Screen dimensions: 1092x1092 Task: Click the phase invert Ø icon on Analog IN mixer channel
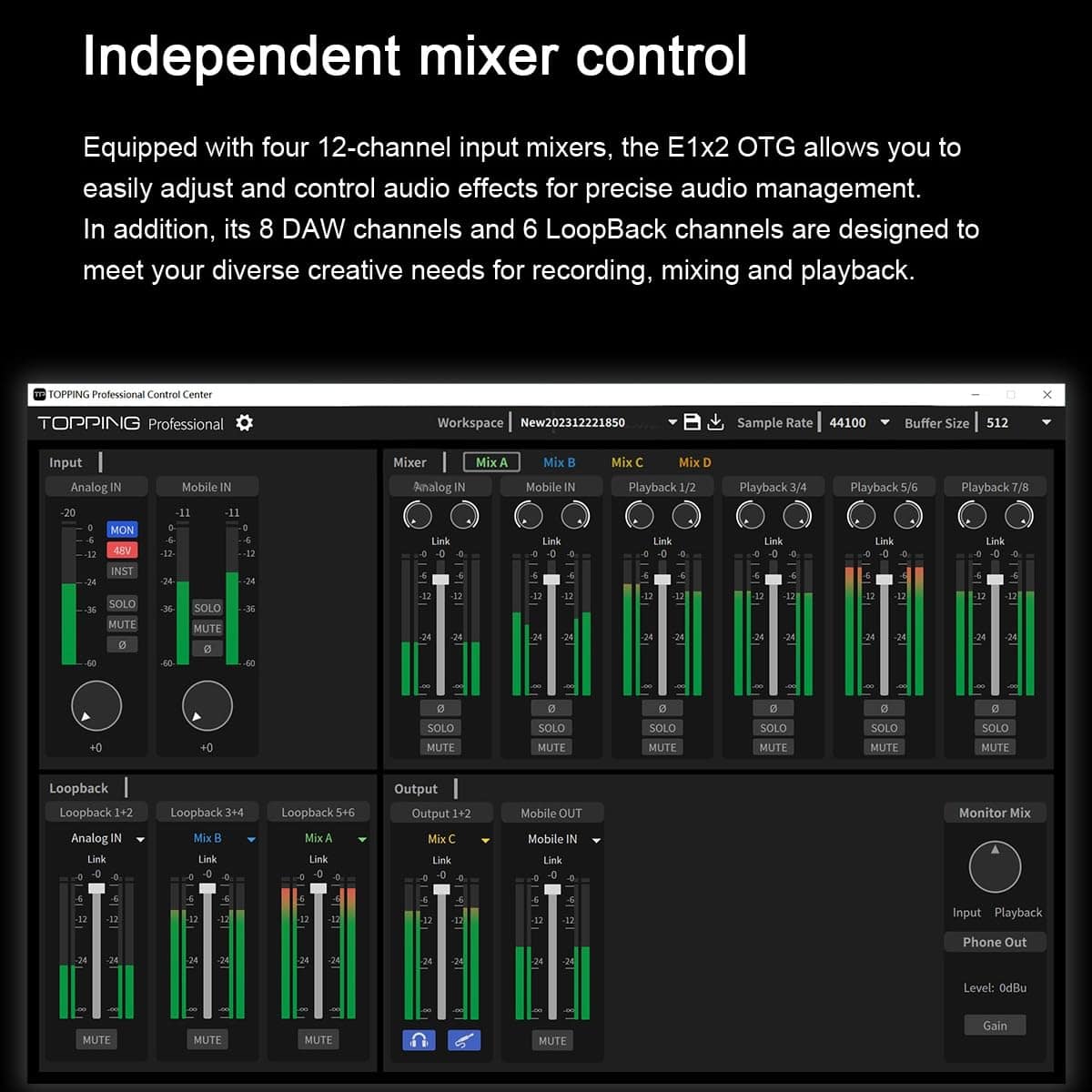(x=440, y=707)
